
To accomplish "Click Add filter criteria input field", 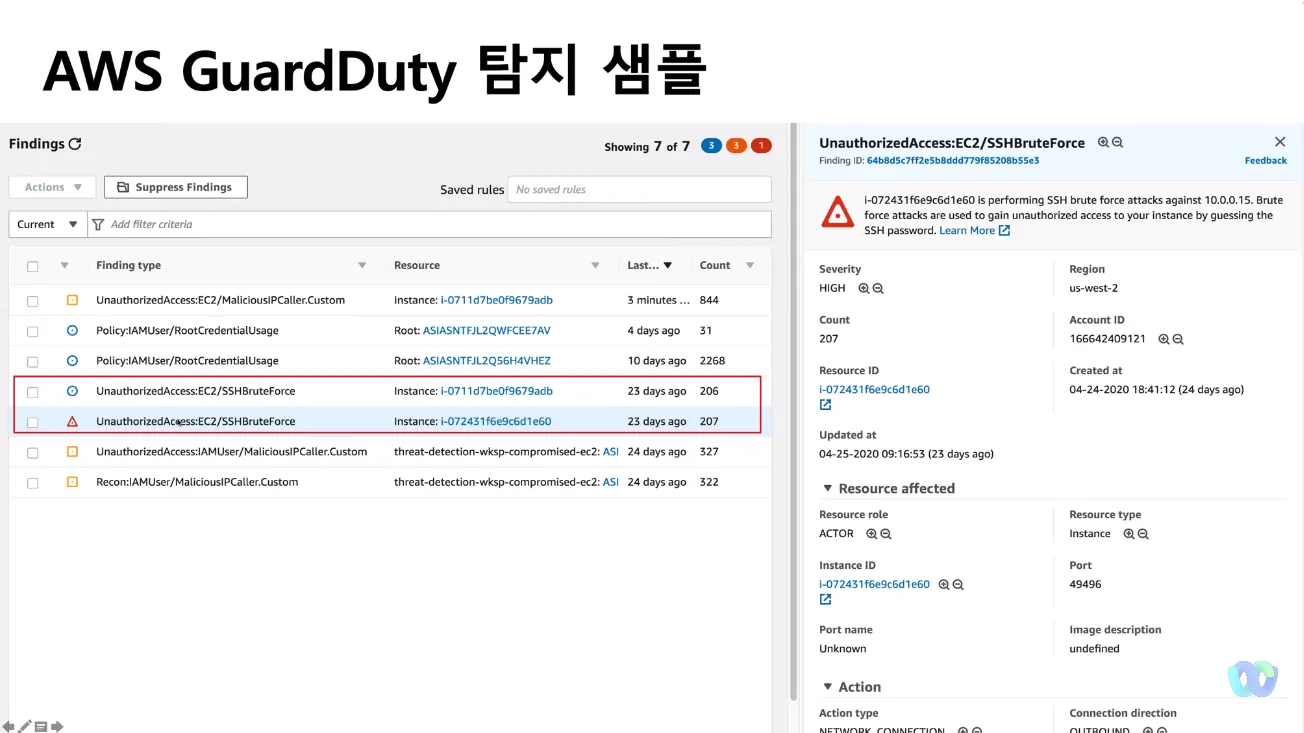I will tap(430, 224).
